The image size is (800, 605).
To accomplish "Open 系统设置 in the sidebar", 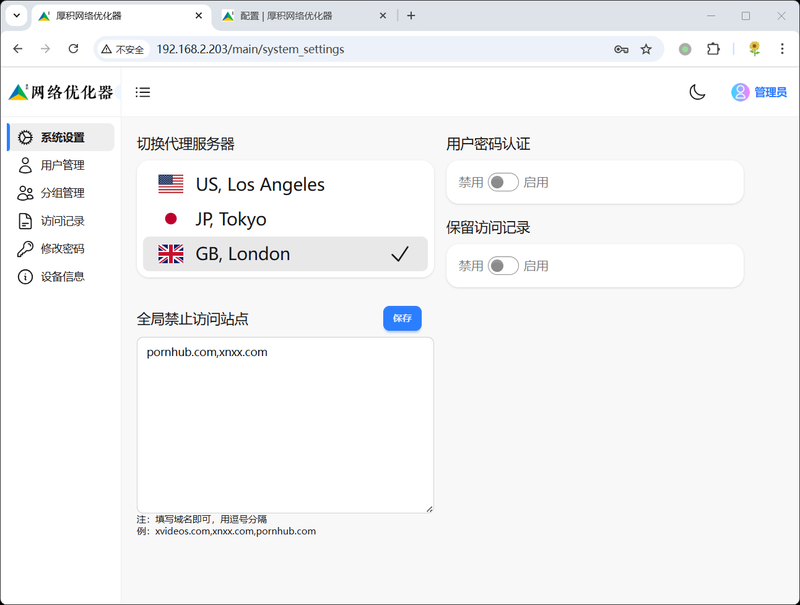I will click(x=61, y=137).
